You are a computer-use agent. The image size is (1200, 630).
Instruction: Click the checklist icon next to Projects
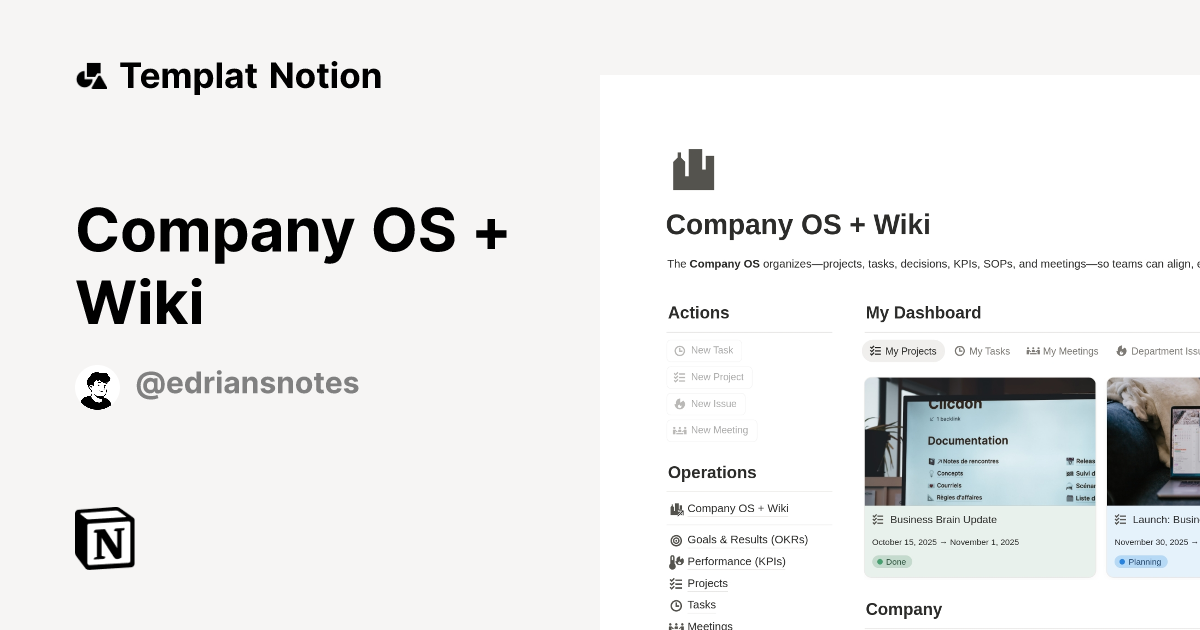coord(676,583)
